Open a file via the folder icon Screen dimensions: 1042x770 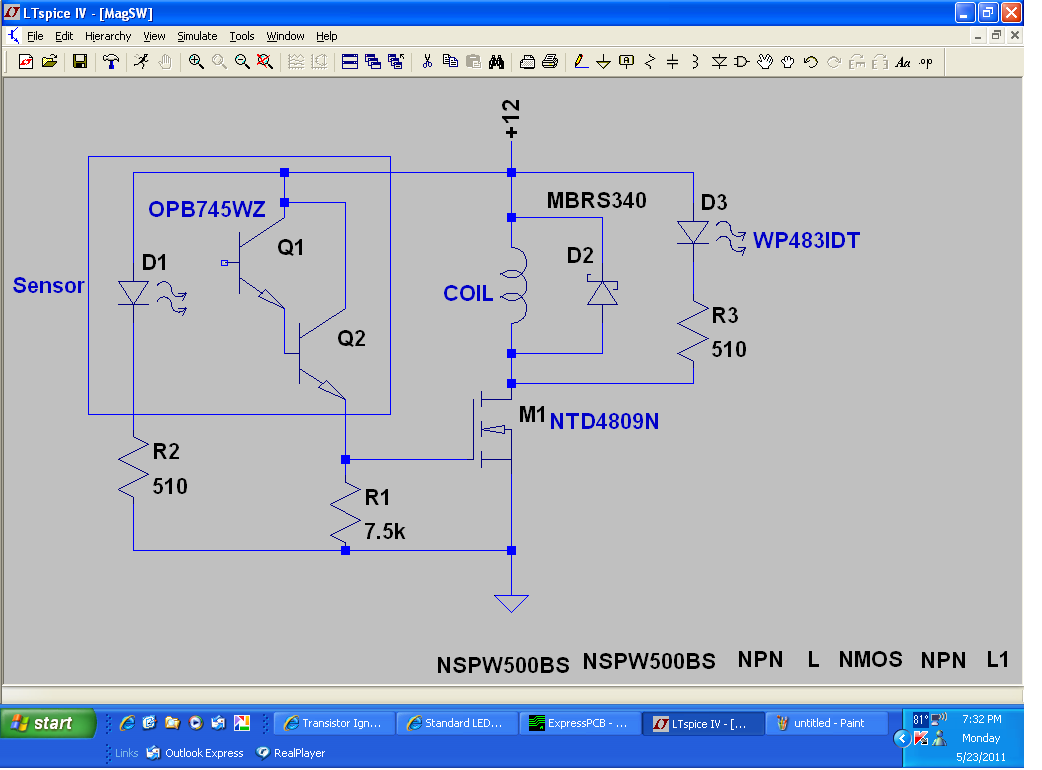click(49, 62)
